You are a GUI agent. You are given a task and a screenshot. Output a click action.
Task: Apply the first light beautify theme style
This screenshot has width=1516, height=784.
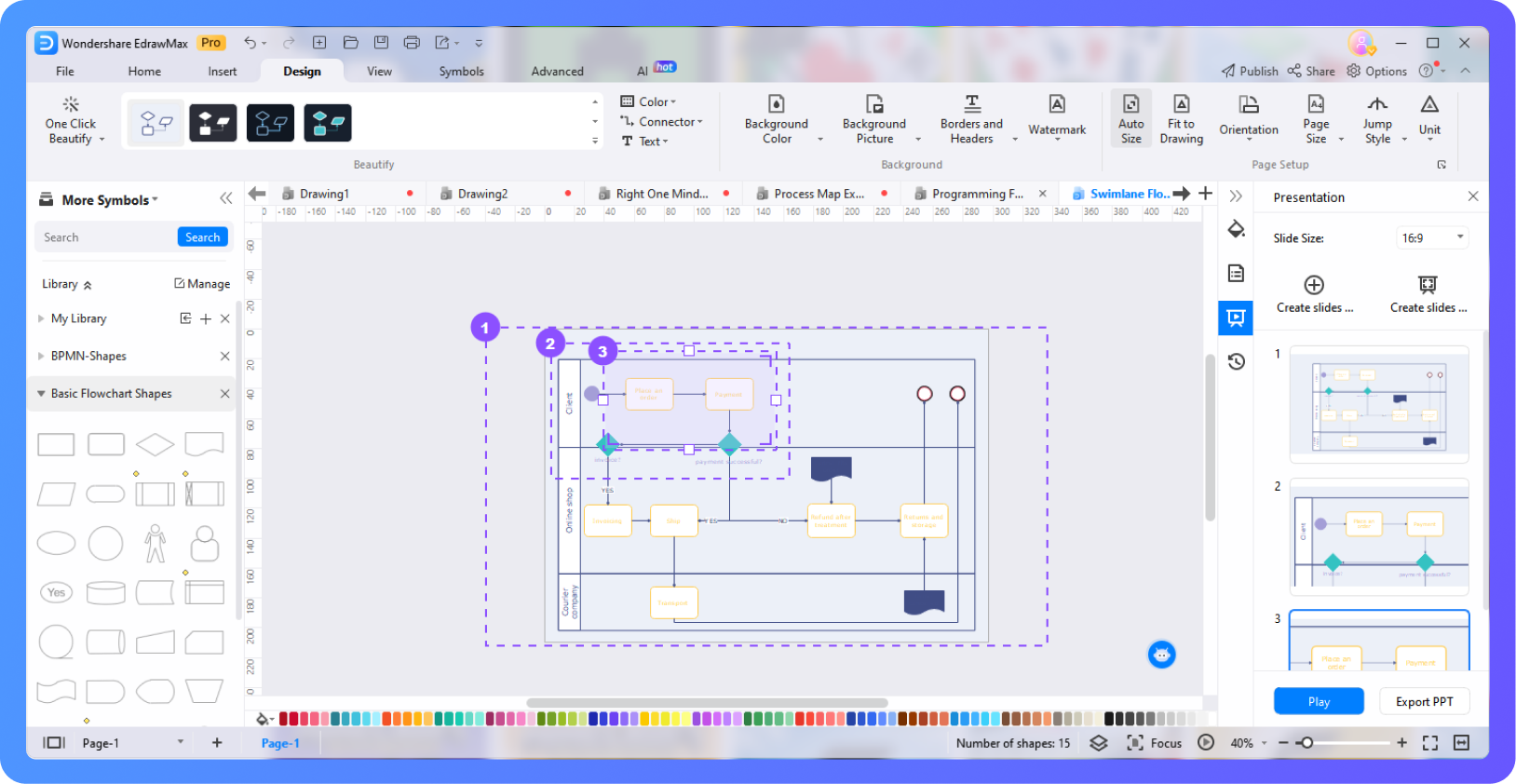(156, 123)
